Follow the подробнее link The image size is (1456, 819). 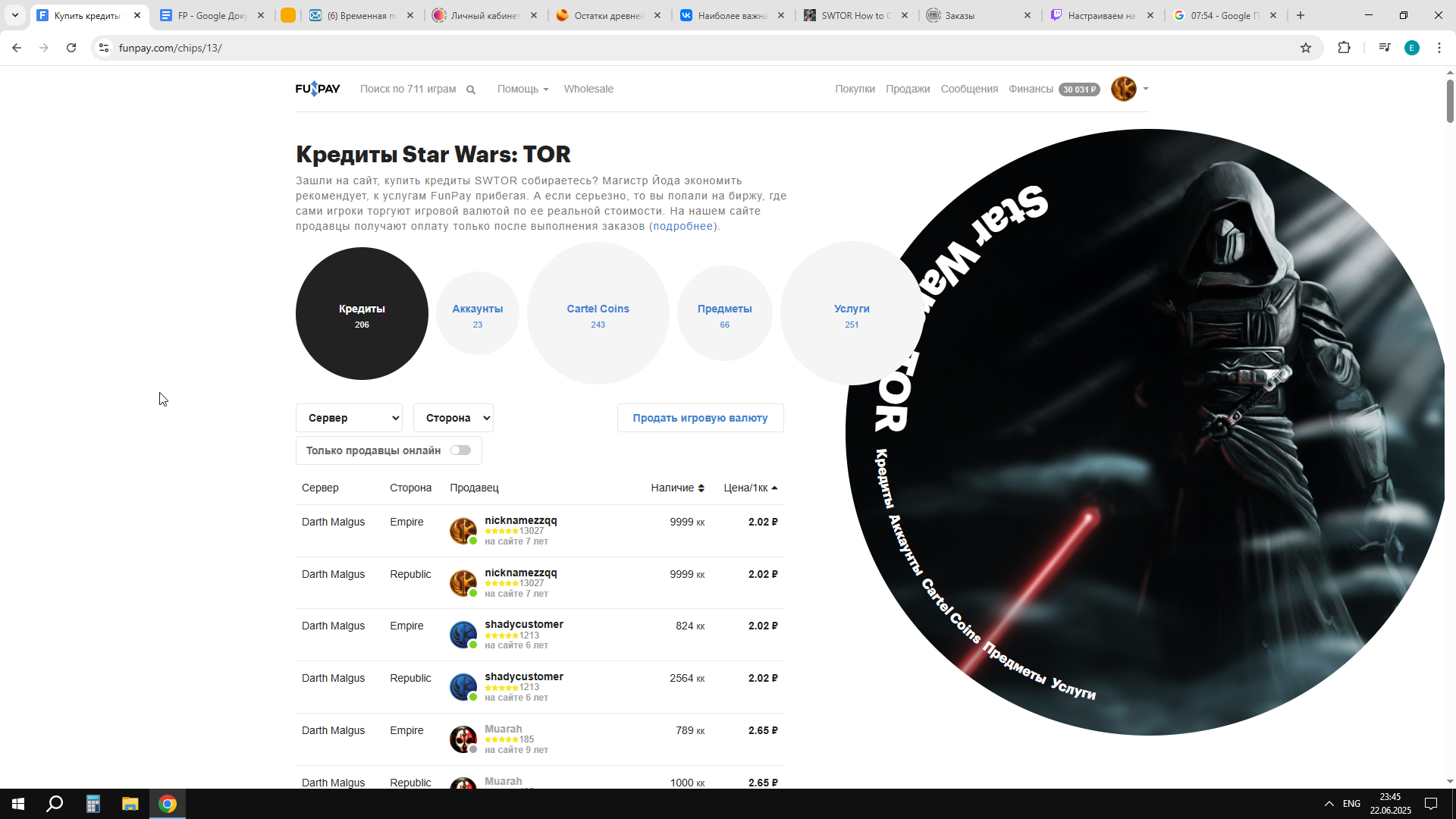682,226
